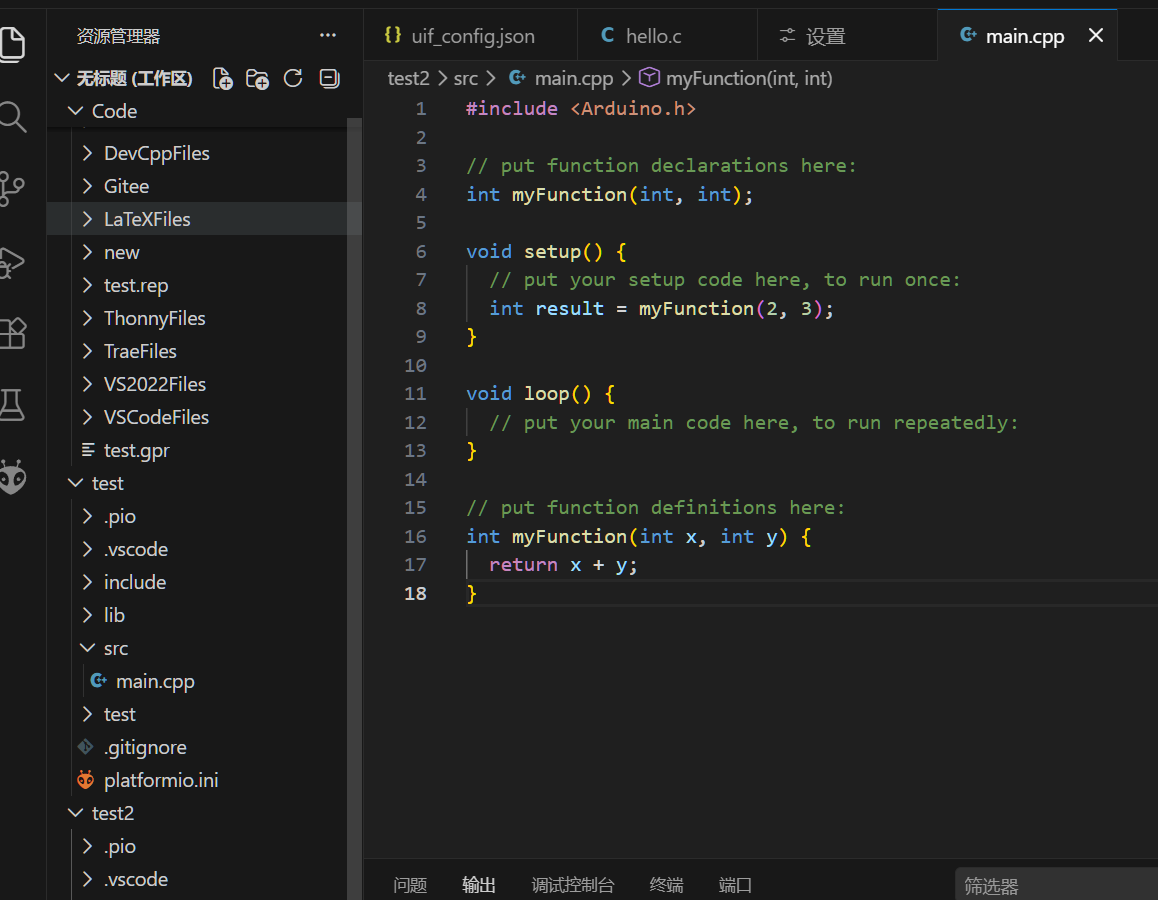Screen dimensions: 1158x900
Task: Expand the include folder
Action: coord(87,582)
